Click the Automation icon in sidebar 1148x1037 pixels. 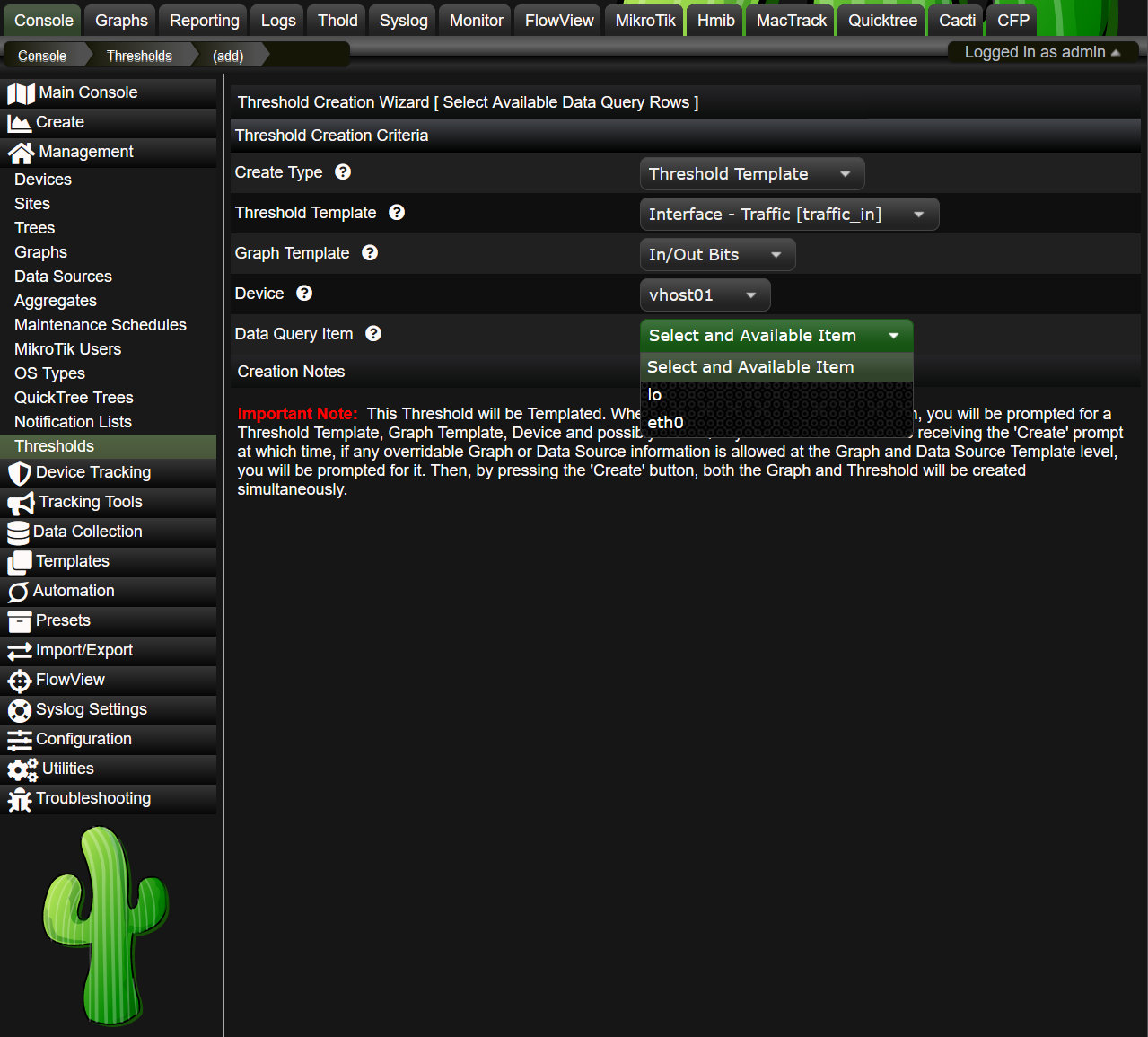18,592
